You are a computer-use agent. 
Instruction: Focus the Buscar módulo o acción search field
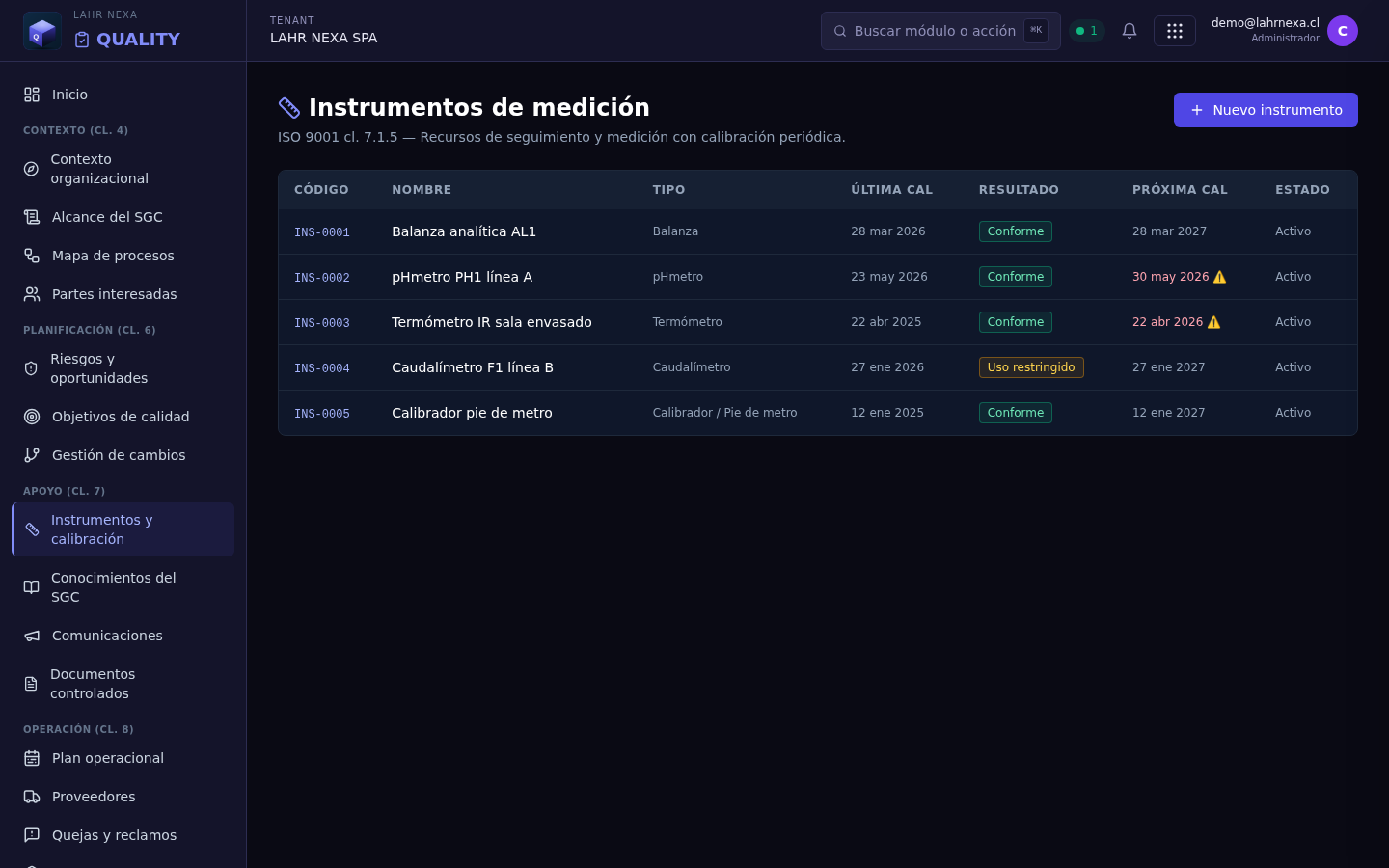coord(940,31)
